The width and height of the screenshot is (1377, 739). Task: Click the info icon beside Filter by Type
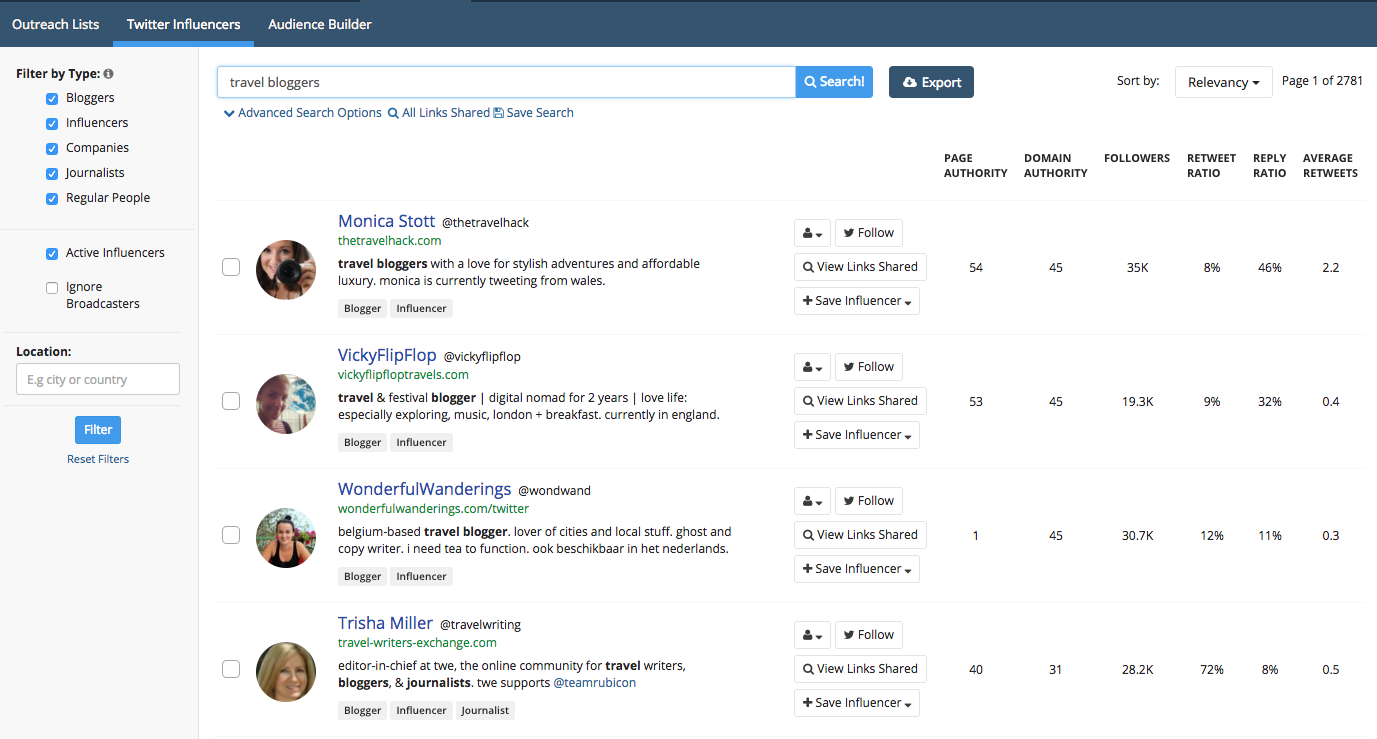(108, 74)
